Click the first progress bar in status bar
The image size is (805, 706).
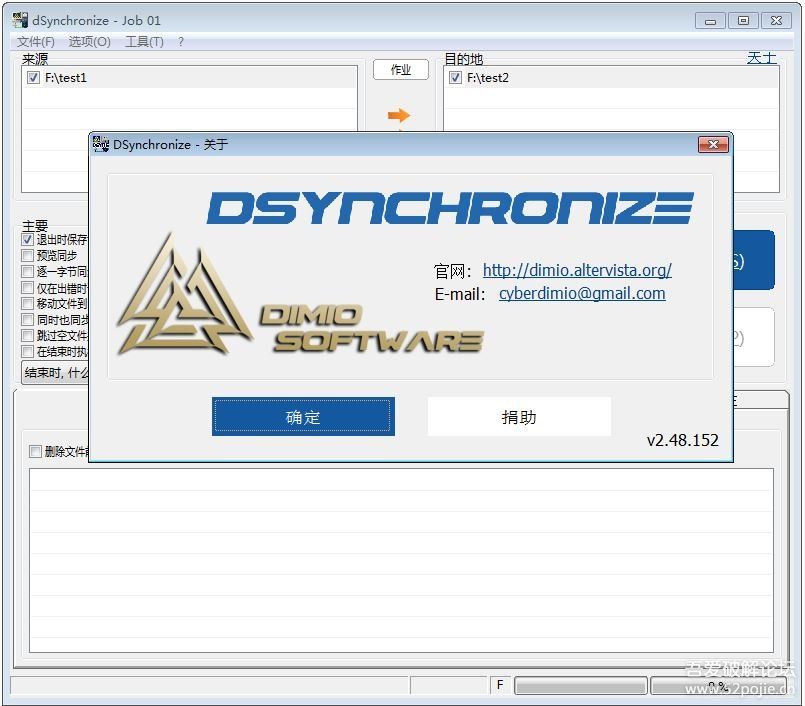pyautogui.click(x=580, y=685)
